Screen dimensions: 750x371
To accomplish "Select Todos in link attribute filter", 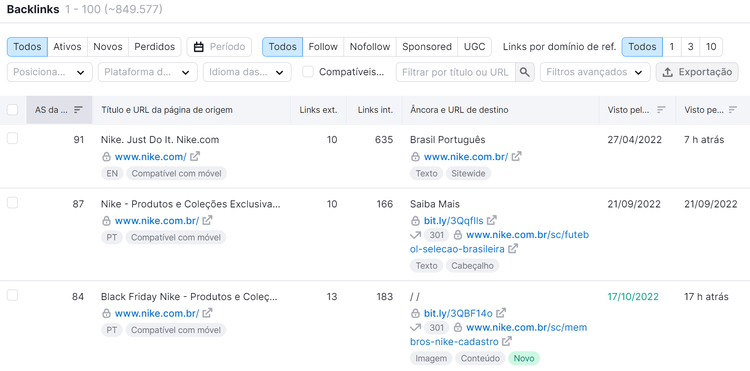I will [x=282, y=47].
